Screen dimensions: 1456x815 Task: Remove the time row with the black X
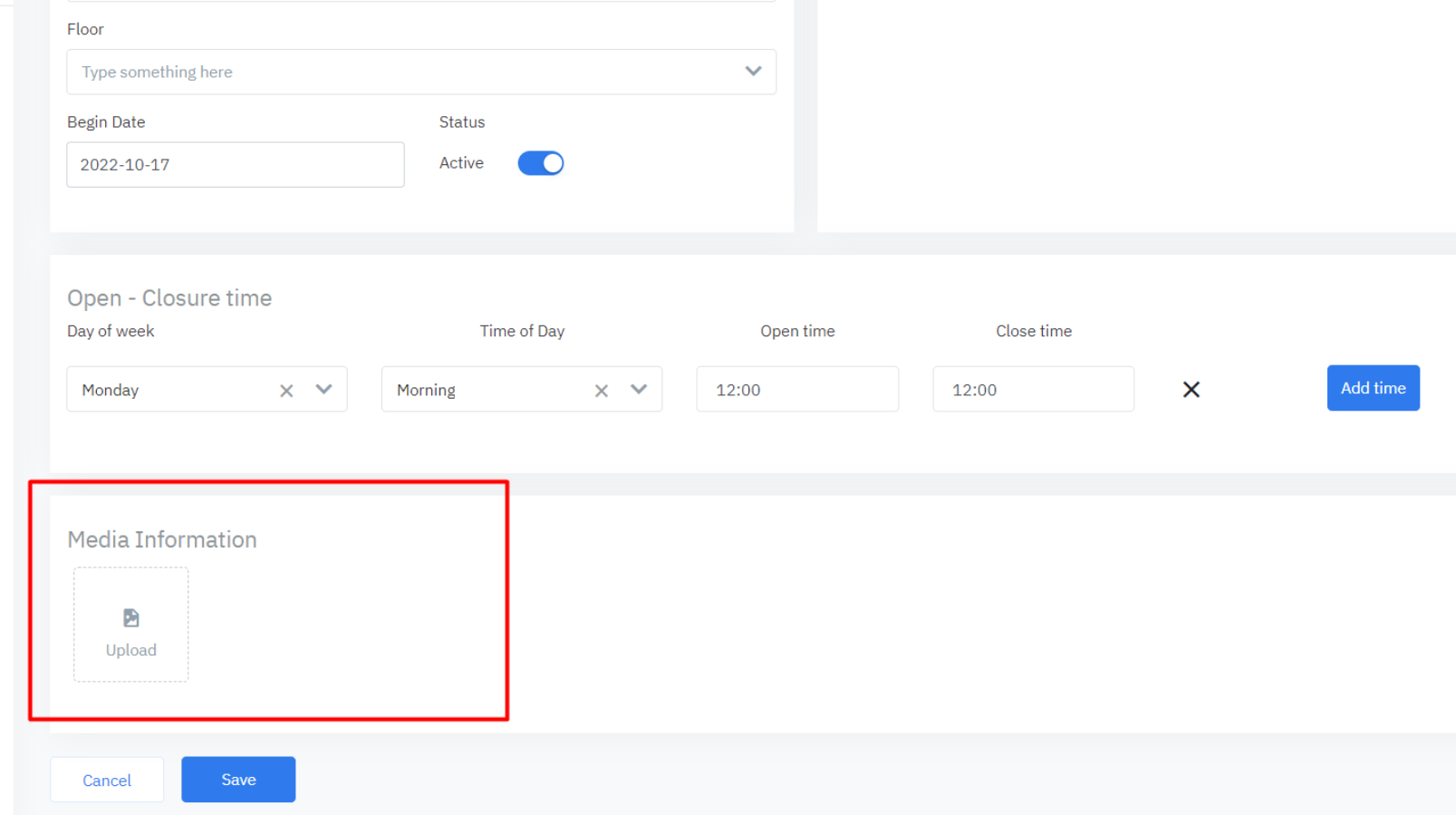[x=1191, y=390]
